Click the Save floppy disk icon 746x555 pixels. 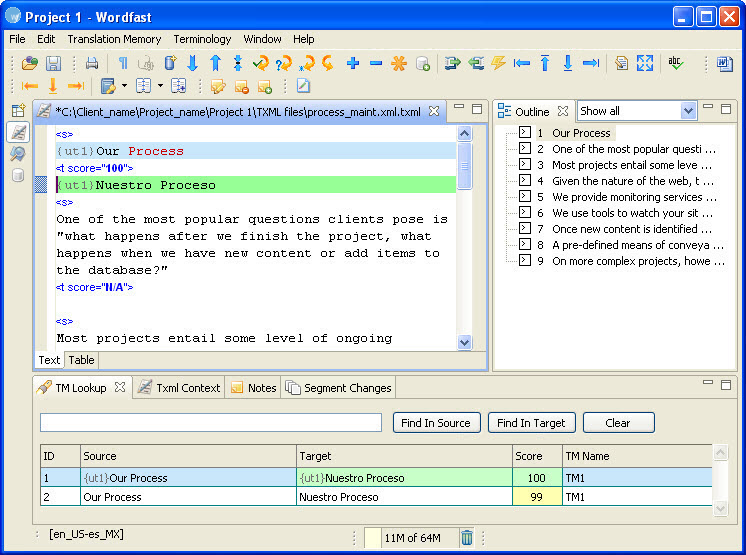click(x=53, y=63)
